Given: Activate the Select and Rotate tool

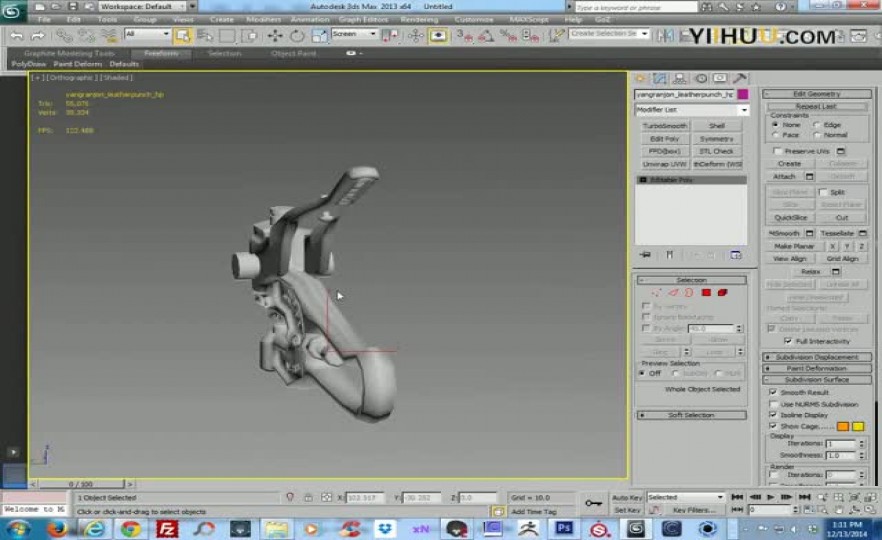Looking at the screenshot, I should click(297, 36).
